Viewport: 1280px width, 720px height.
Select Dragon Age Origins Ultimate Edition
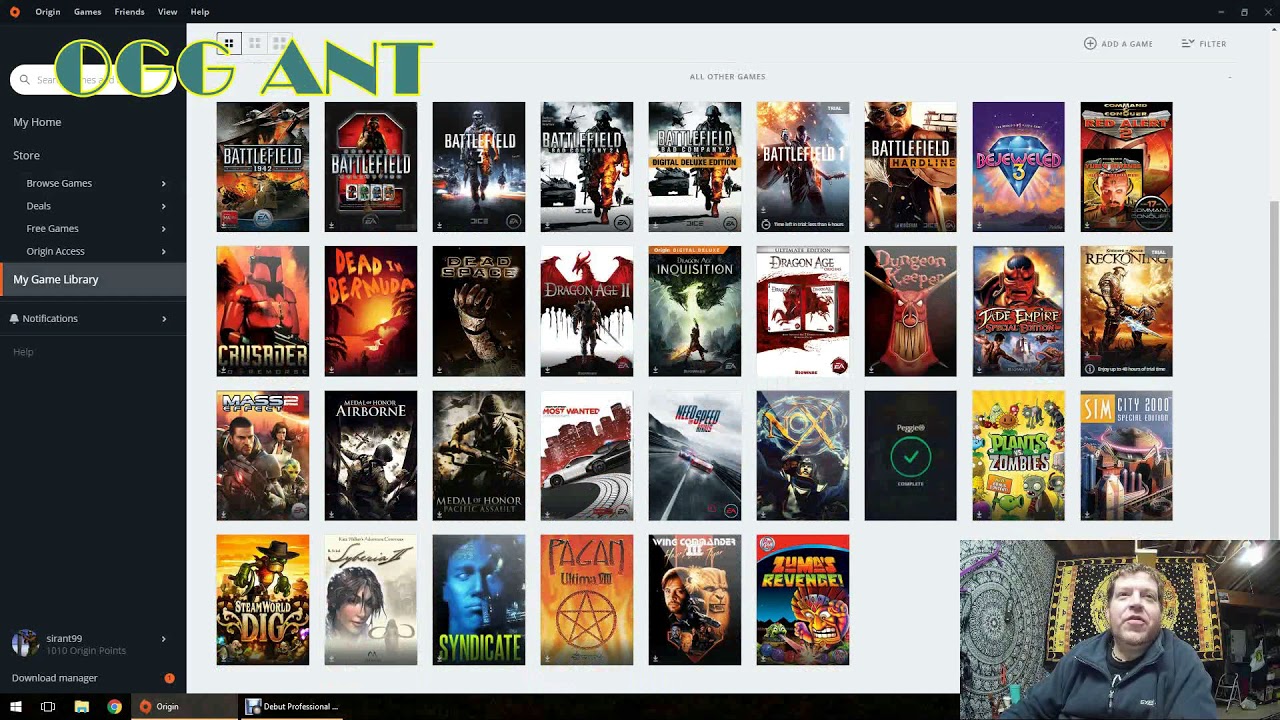coord(803,311)
